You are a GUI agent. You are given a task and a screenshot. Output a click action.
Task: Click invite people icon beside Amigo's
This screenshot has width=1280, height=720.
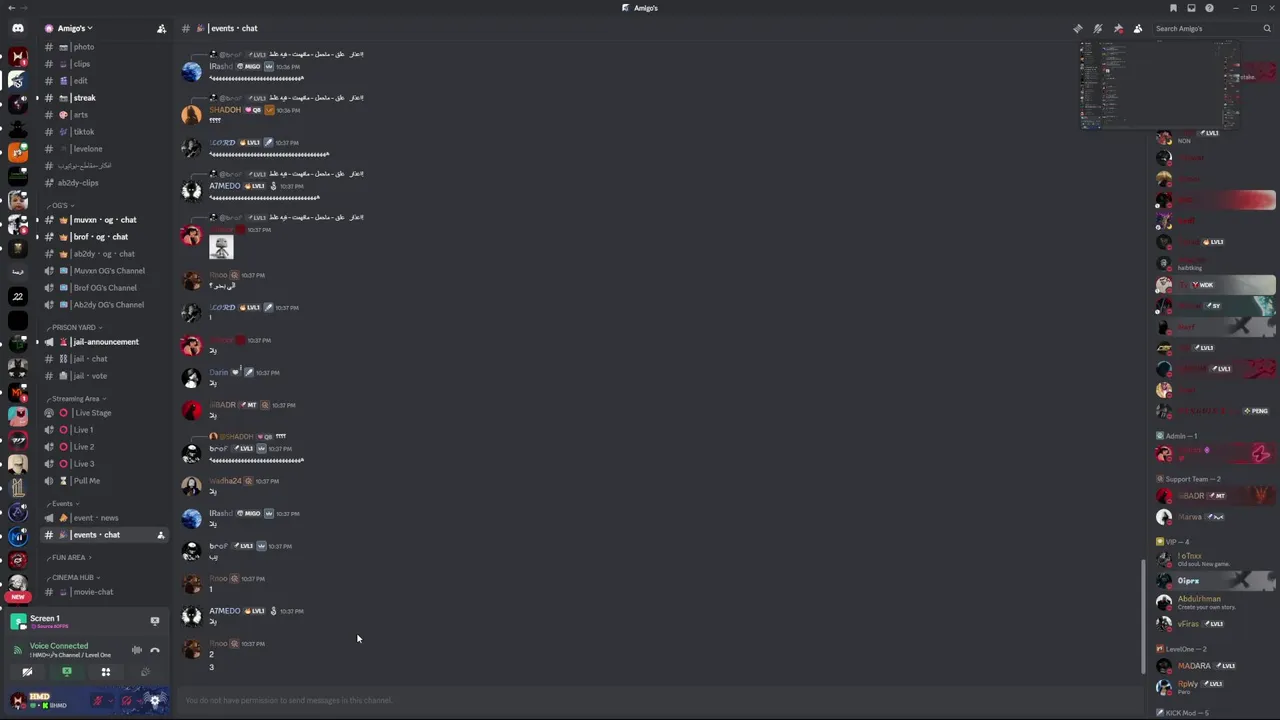(161, 28)
